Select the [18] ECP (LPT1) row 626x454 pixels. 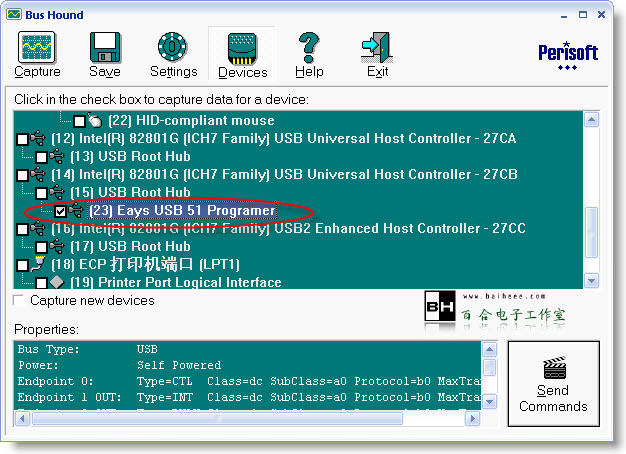click(145, 264)
